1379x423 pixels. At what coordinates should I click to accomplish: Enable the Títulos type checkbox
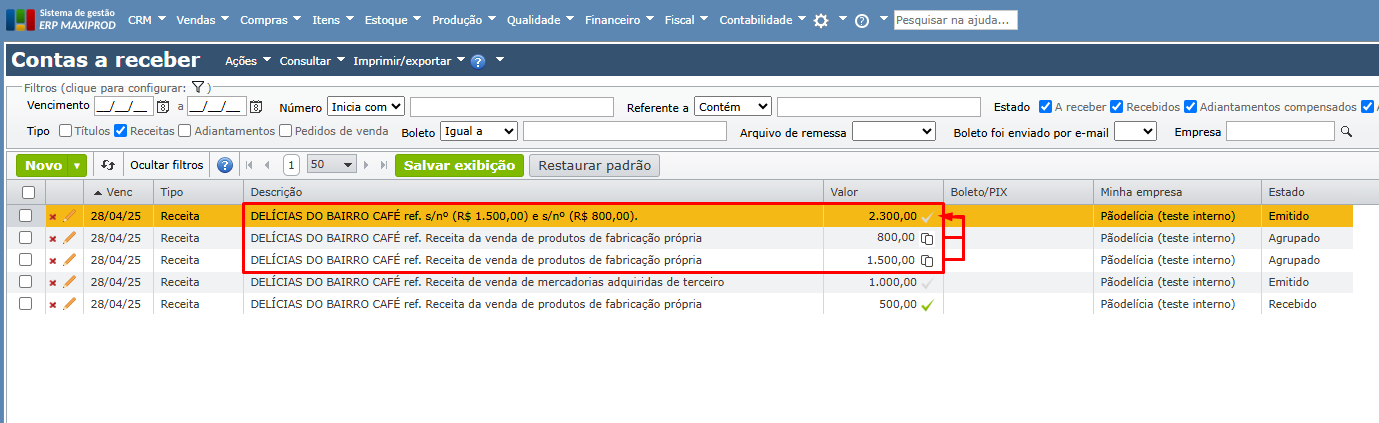tap(66, 131)
